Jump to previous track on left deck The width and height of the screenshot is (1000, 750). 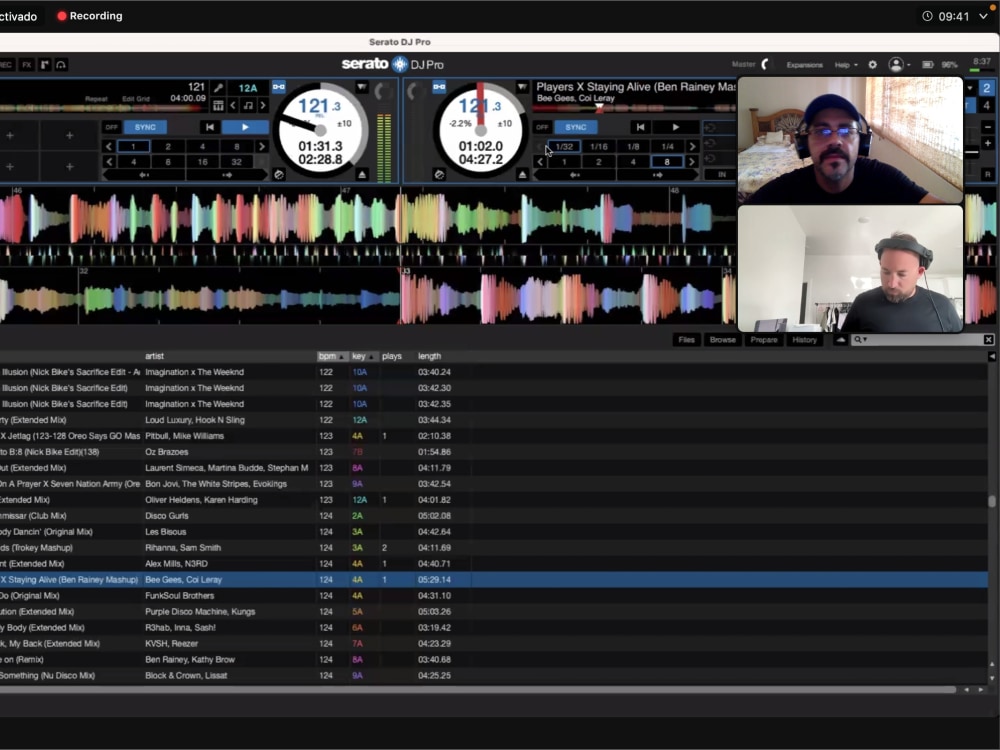click(210, 127)
